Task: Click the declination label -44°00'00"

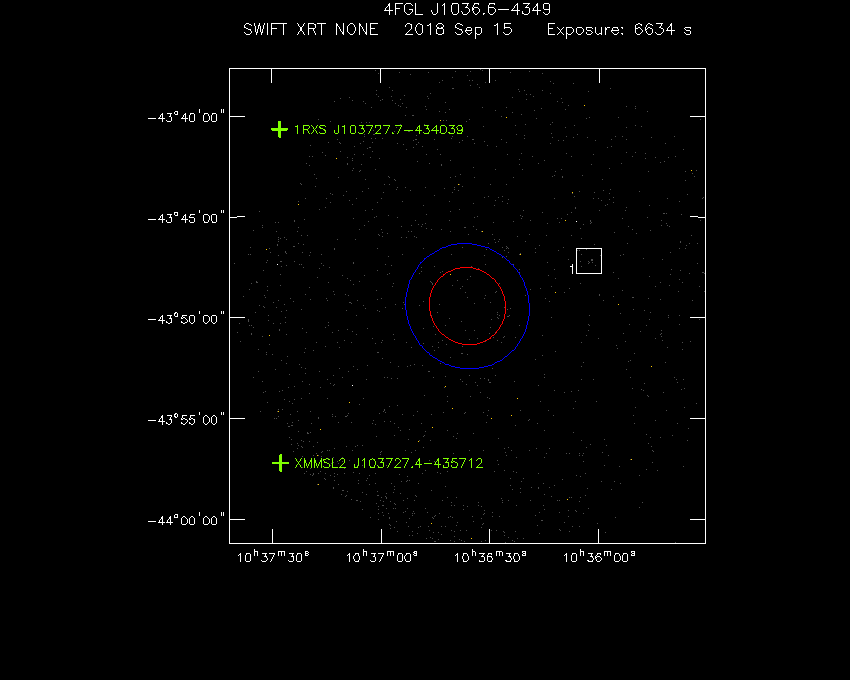Action: tap(186, 520)
